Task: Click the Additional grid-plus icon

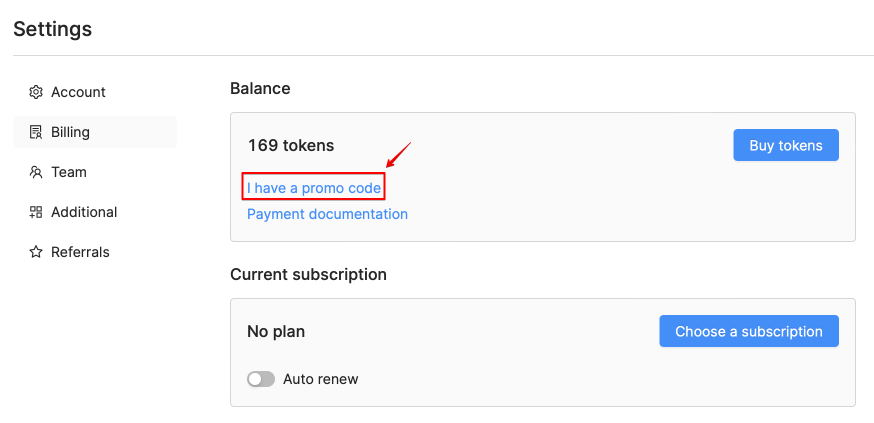Action: pyautogui.click(x=36, y=212)
